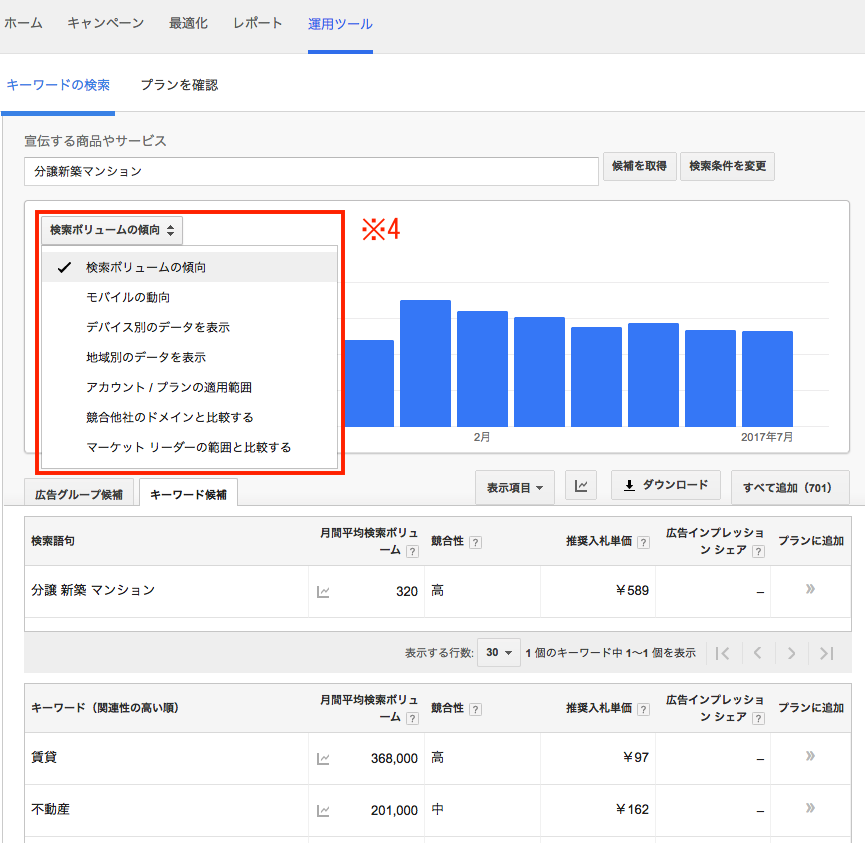Add 分譲 新築 マンション to plan arrow

(810, 589)
